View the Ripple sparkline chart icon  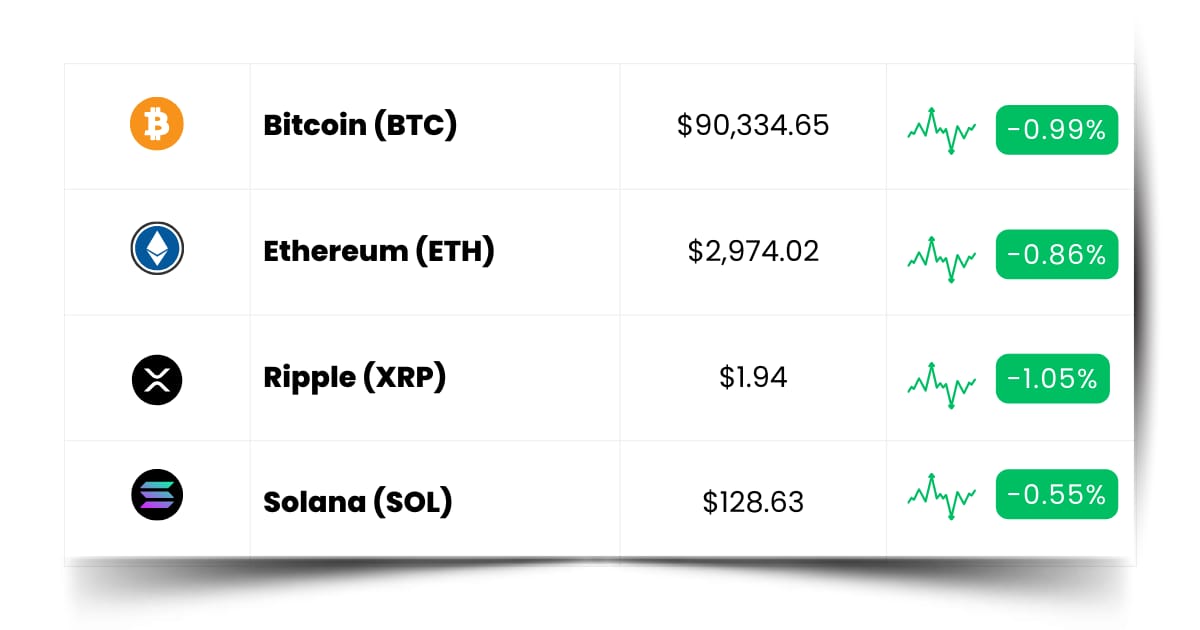(941, 384)
